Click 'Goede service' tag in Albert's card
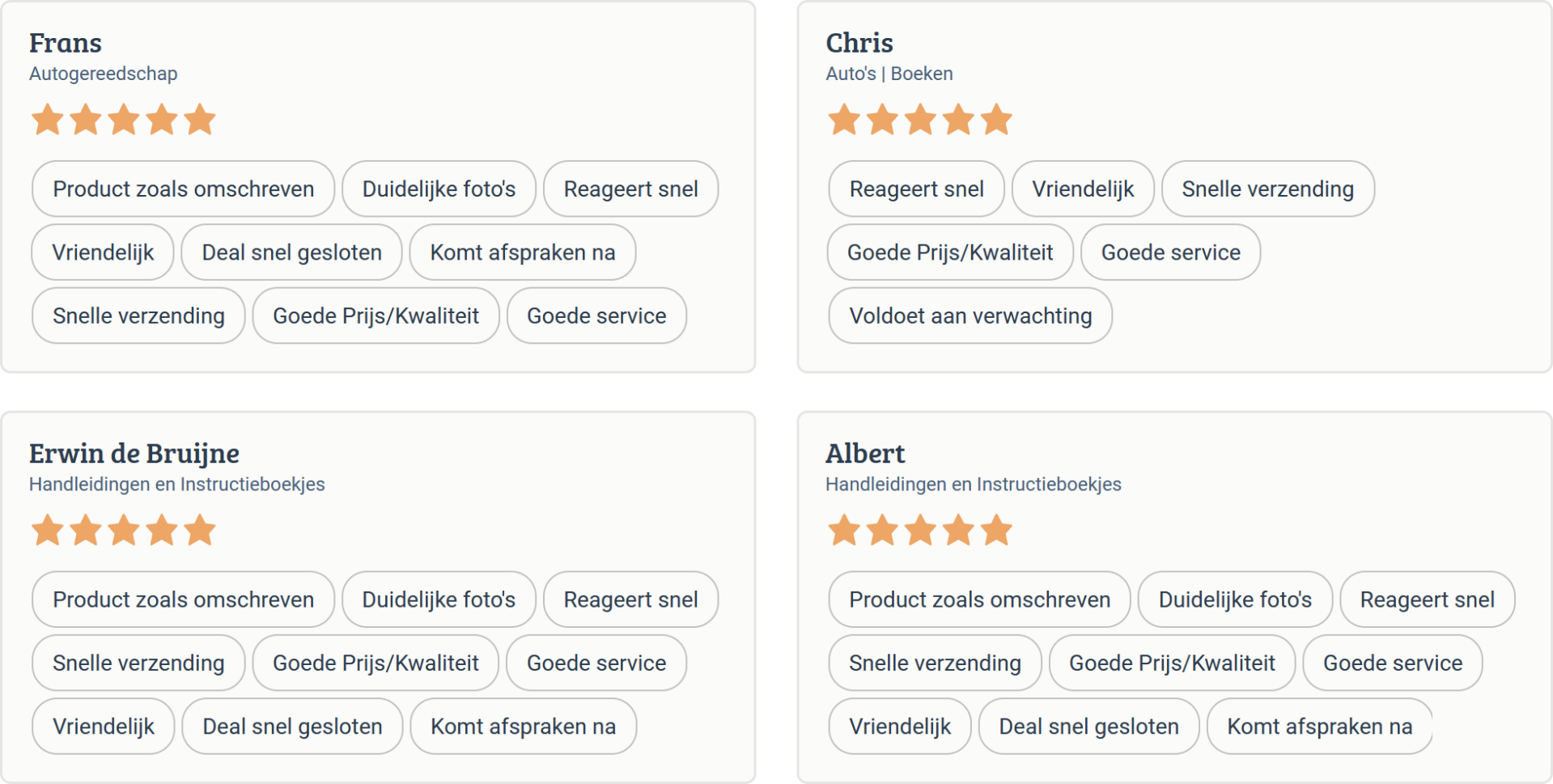1553x784 pixels. [x=1392, y=663]
